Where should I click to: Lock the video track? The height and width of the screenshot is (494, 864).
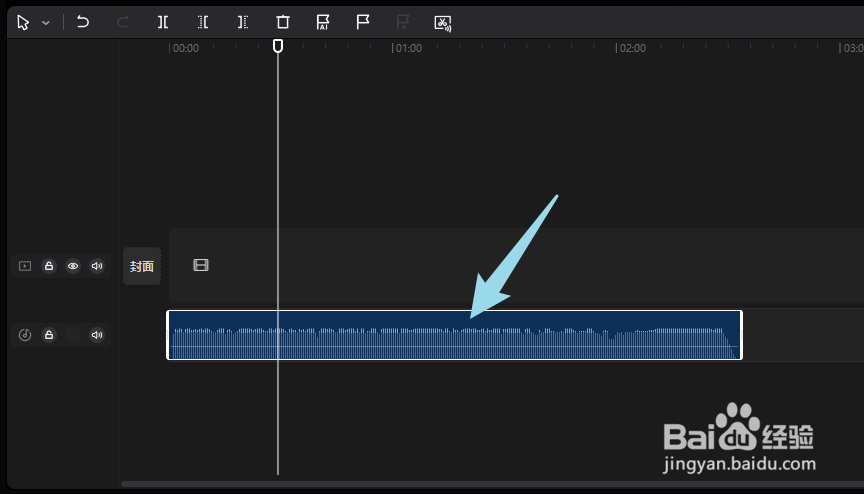pyautogui.click(x=49, y=266)
